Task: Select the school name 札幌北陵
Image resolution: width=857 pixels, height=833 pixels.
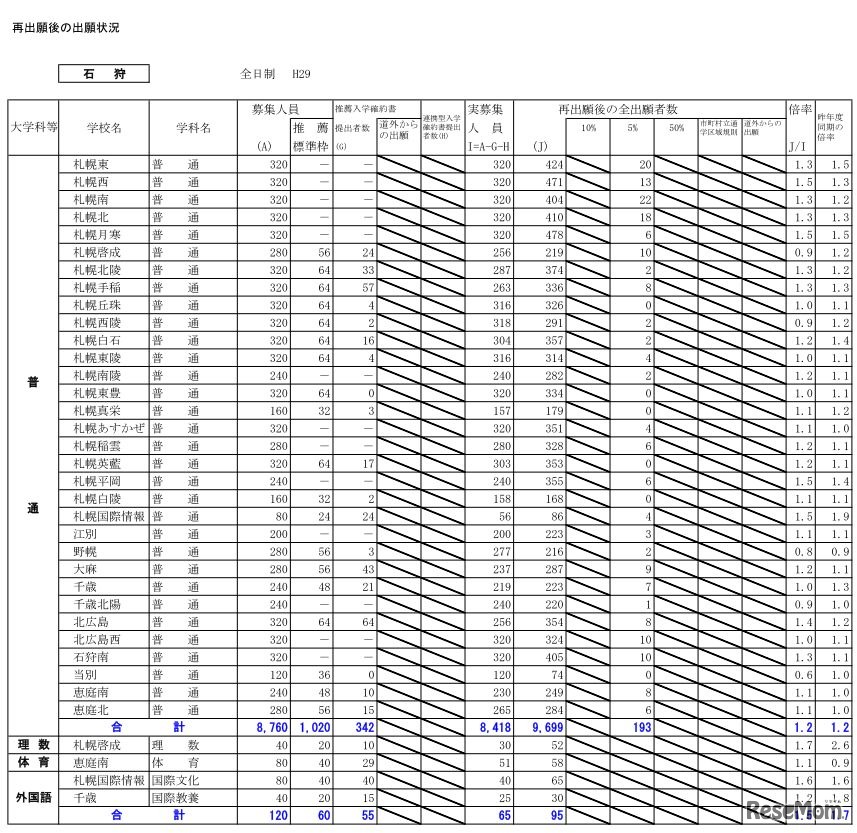Action: (97, 270)
